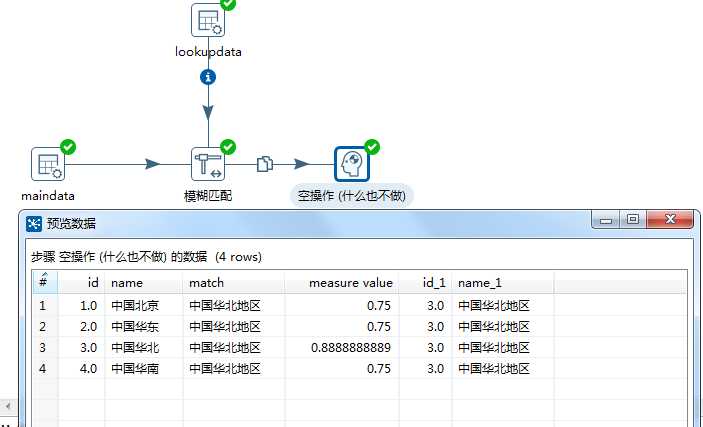The image size is (703, 427).
Task: Click green checkmark on maindata step
Action: coord(68,147)
